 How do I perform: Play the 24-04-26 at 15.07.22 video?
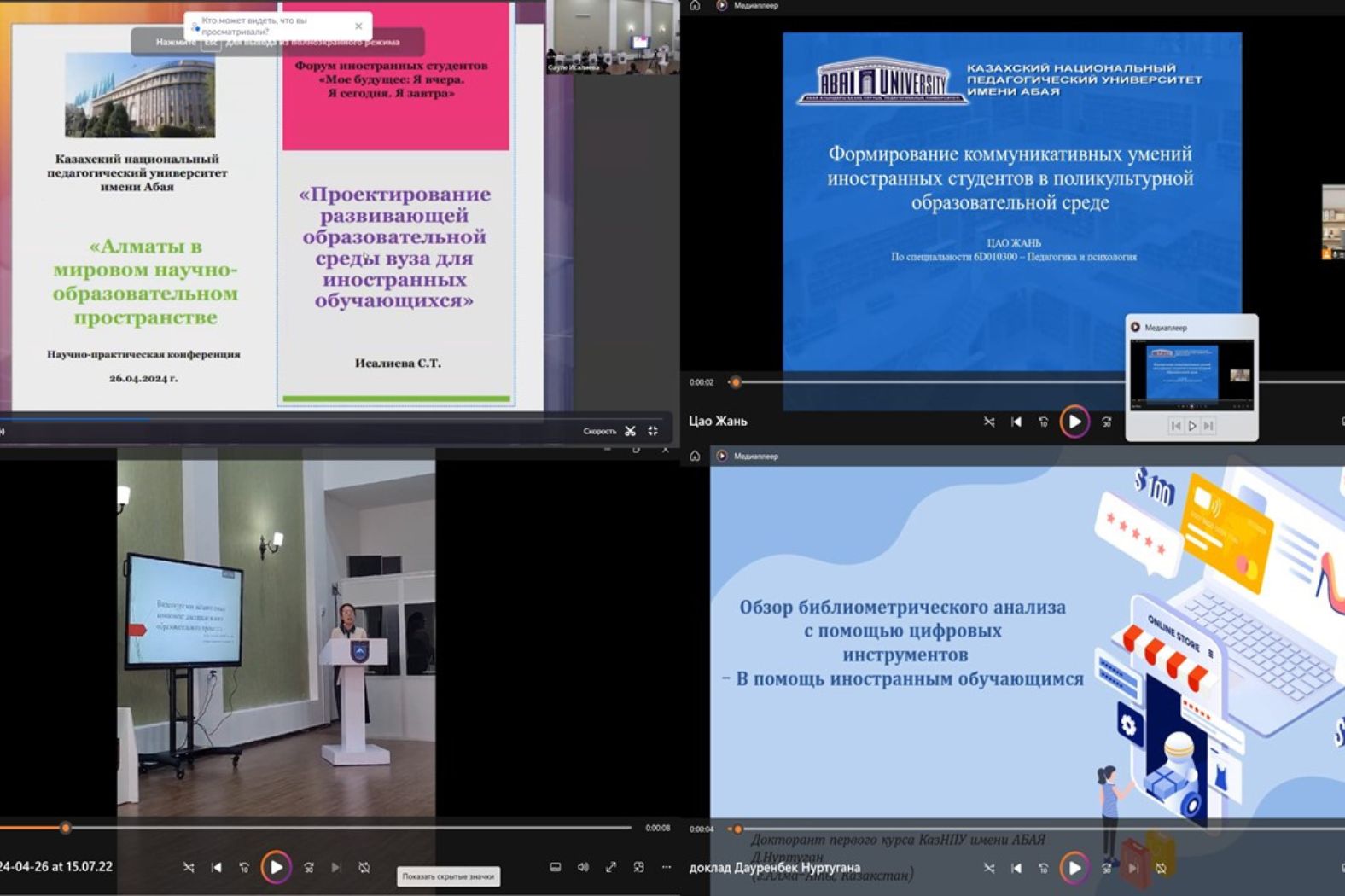click(x=276, y=868)
